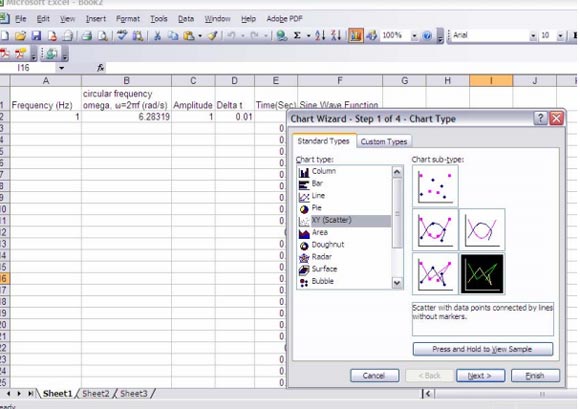Click the Next > button in Chart Wizard
Image resolution: width=580 pixels, height=409 pixels.
click(x=480, y=376)
